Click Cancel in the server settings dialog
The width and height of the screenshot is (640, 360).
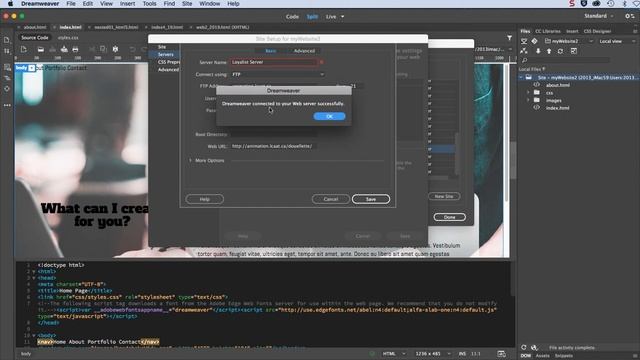(331, 199)
